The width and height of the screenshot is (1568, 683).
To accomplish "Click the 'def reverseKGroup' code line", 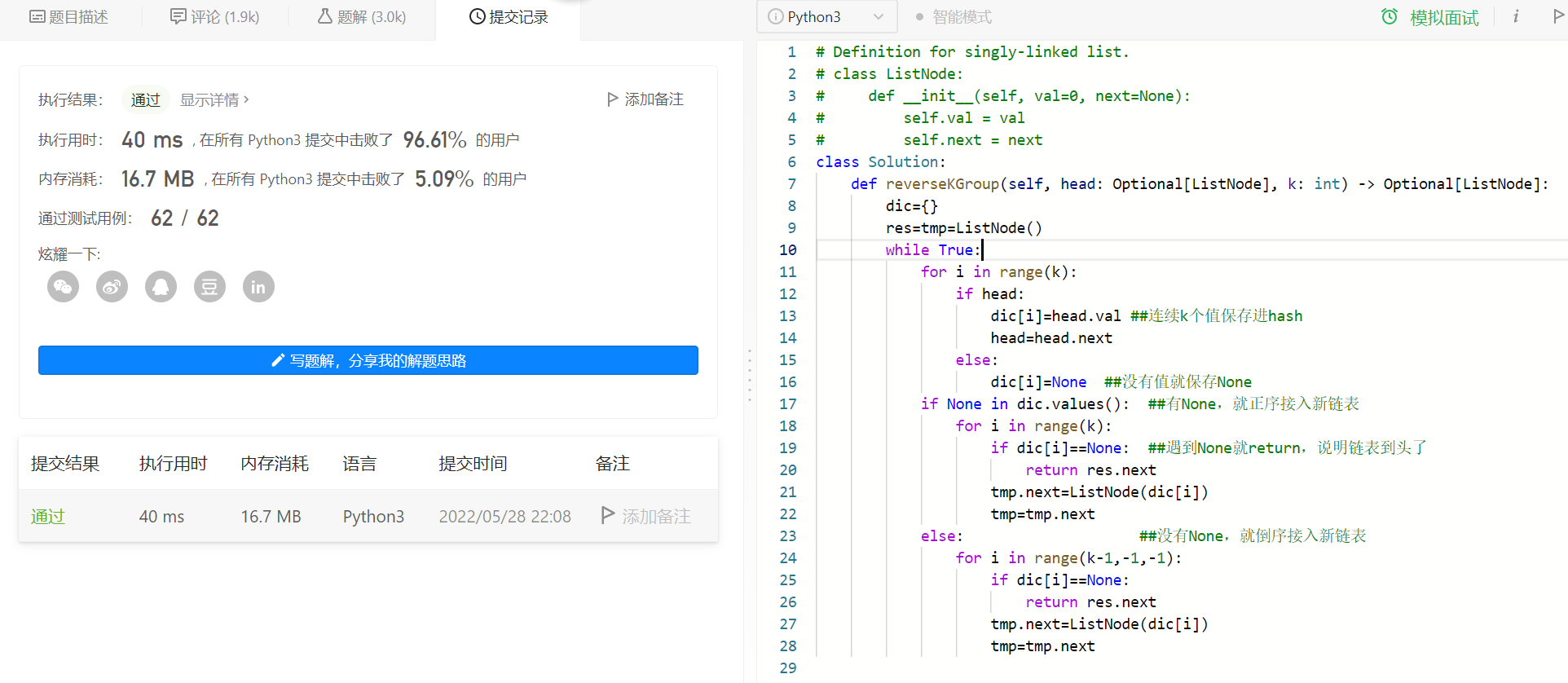I will point(1200,184).
